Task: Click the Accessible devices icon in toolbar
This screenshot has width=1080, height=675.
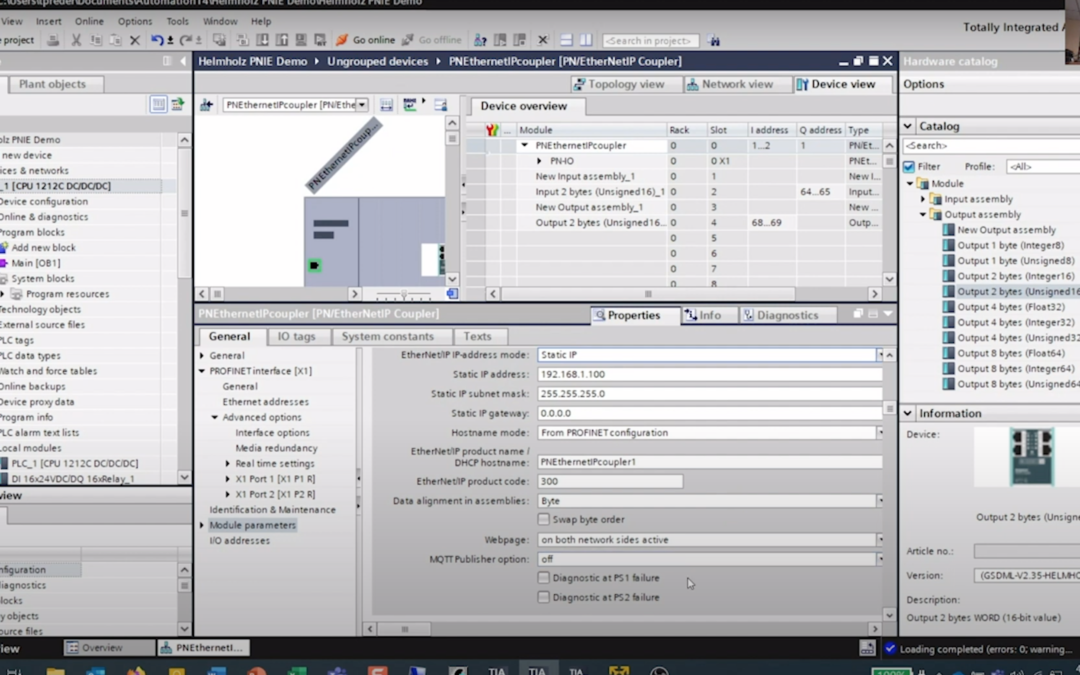Action: click(480, 40)
